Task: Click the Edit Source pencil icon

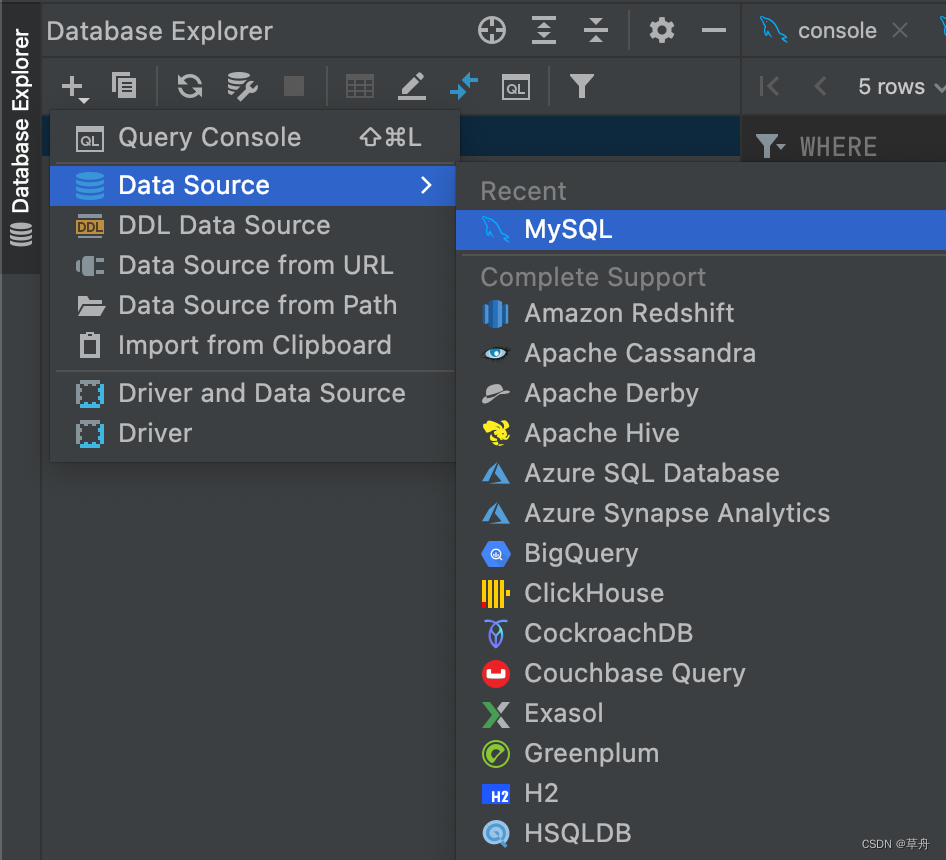Action: point(412,87)
